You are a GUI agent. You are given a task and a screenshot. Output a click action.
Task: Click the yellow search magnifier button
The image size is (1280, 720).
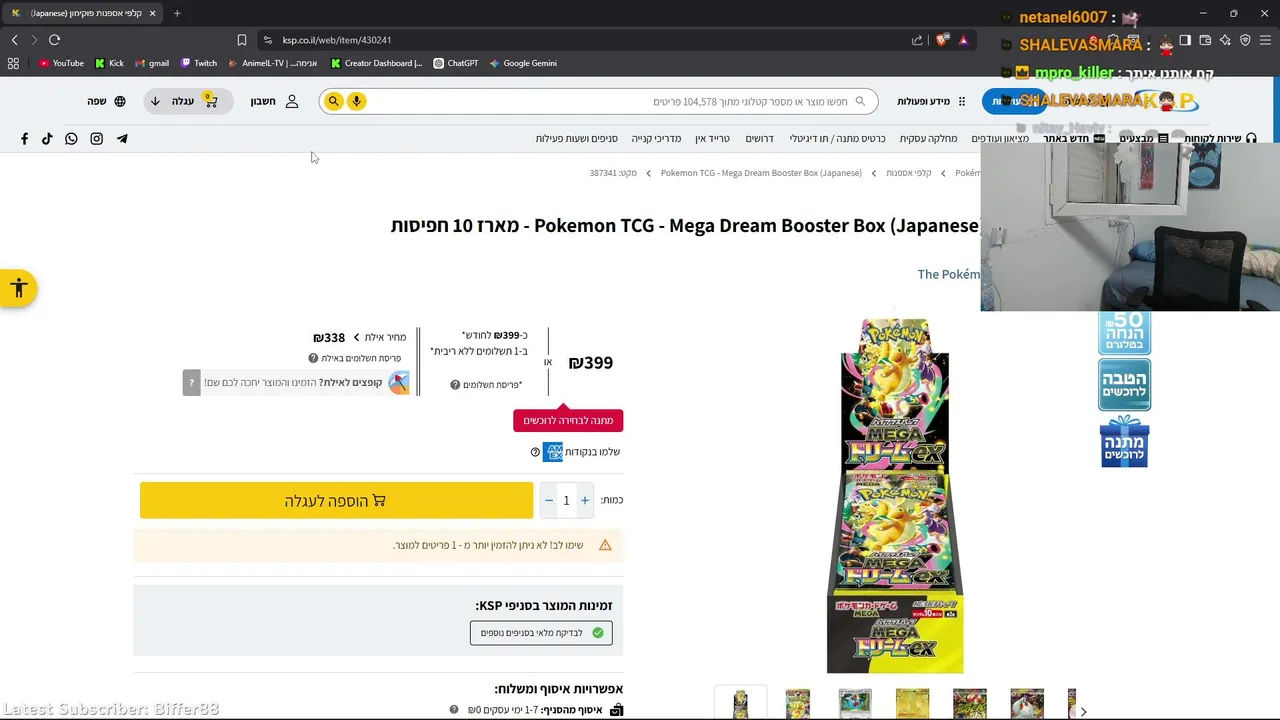point(333,101)
